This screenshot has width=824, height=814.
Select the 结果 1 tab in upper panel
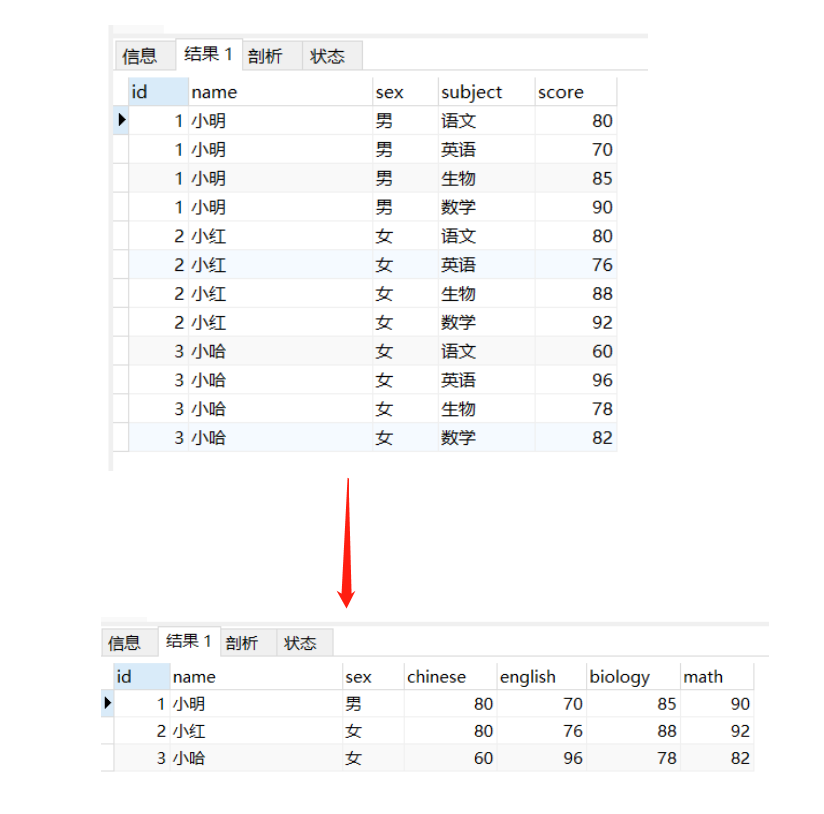[209, 54]
